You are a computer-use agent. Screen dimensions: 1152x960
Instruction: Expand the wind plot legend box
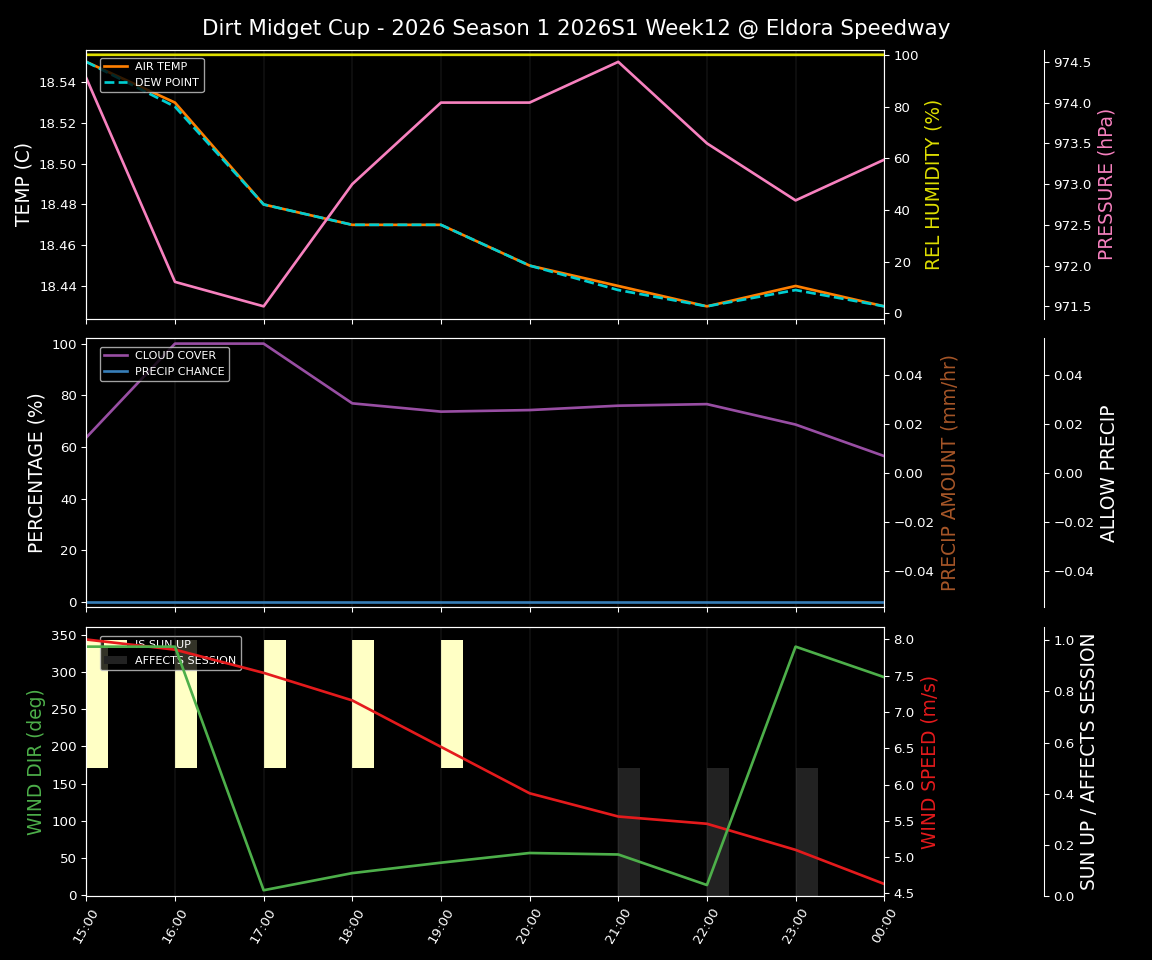[170, 652]
